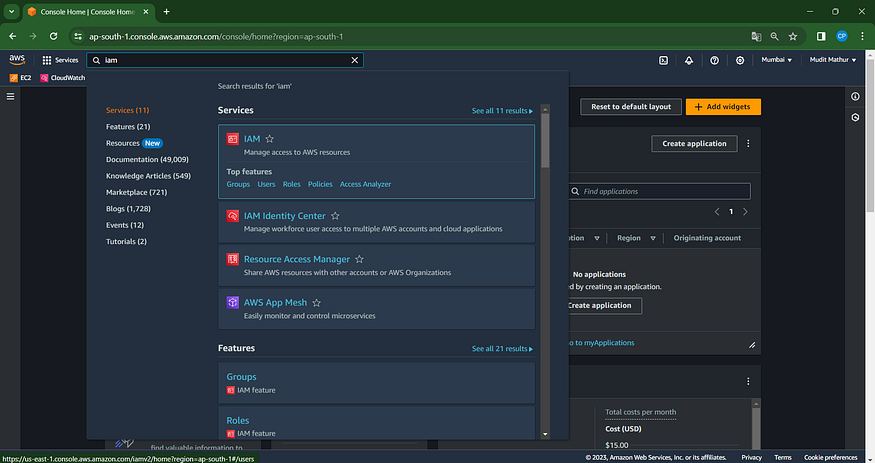The image size is (875, 463).
Task: Open the Services grid menu
Action: point(60,60)
